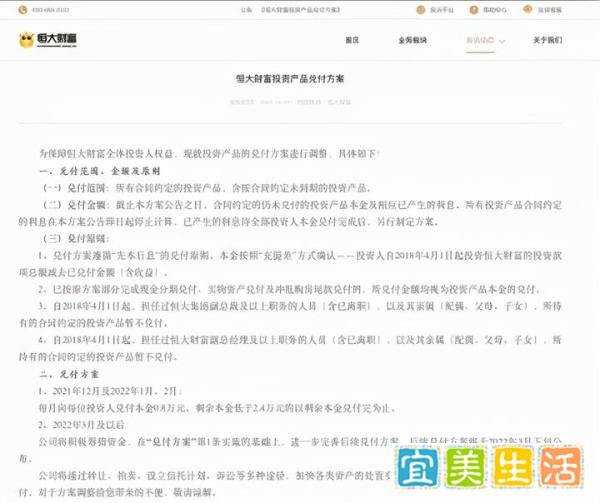Open the 投诉平台 text link
Viewport: 600px width, 503px height.
pyautogui.click(x=442, y=10)
